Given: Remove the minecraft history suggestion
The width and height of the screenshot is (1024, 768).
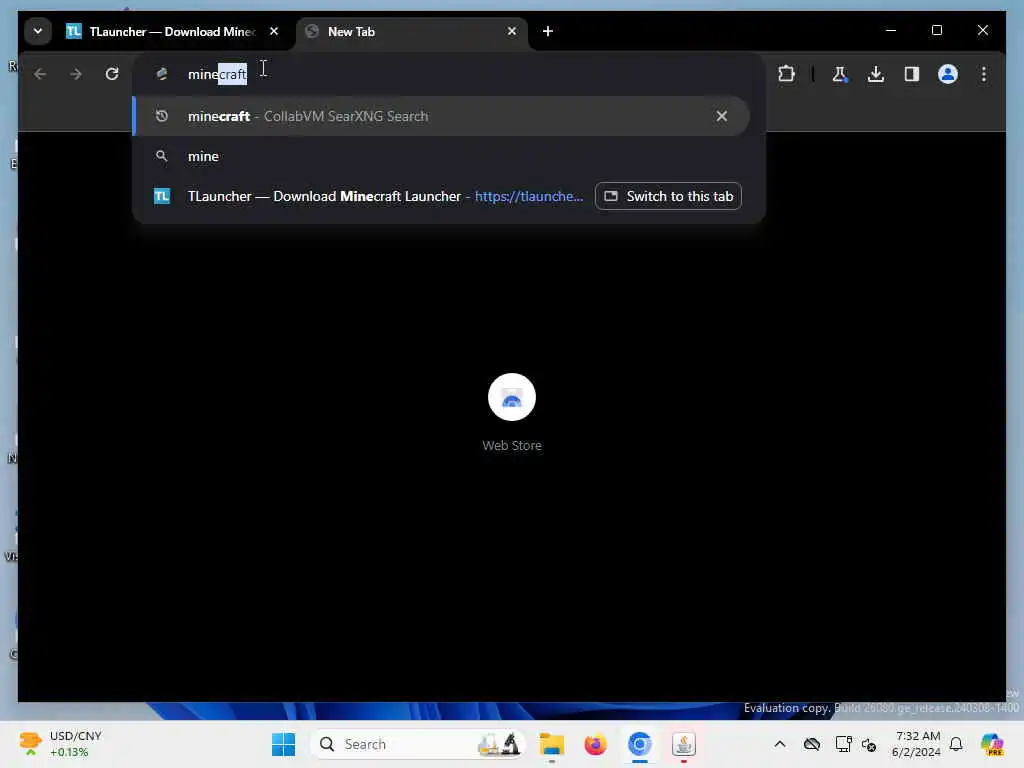Looking at the screenshot, I should 722,116.
